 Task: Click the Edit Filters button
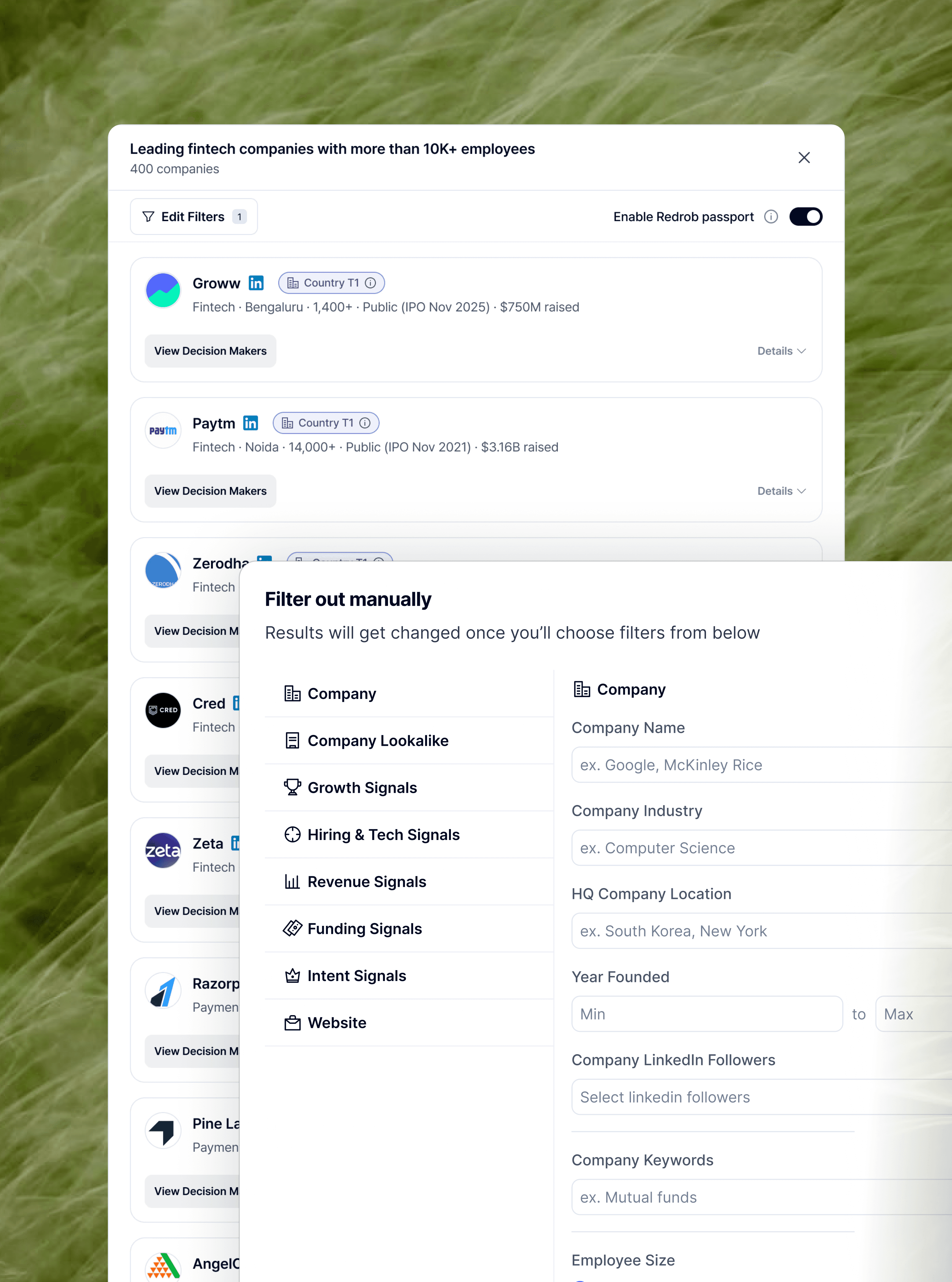coord(194,217)
